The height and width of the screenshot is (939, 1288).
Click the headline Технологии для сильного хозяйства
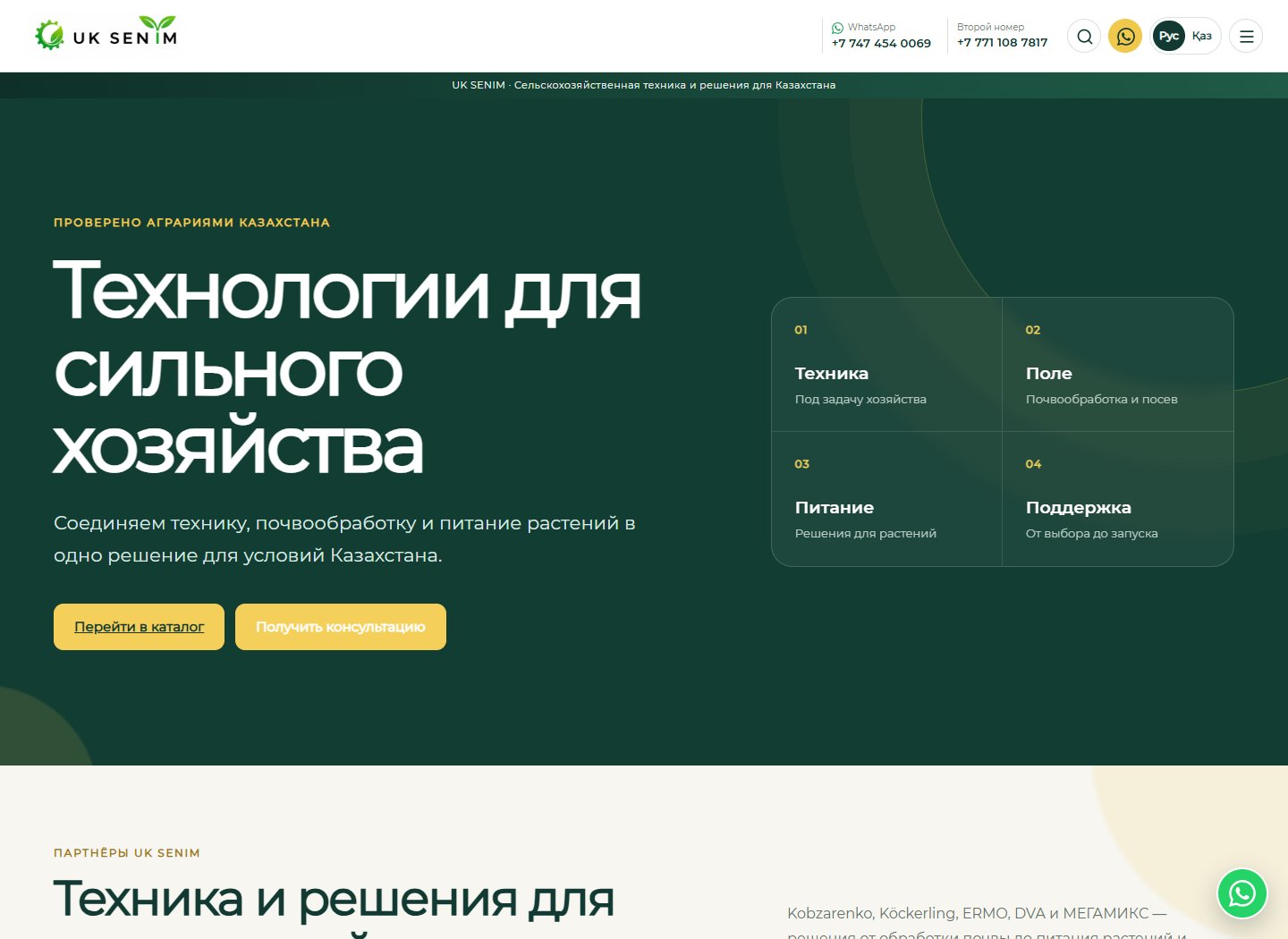coord(347,367)
